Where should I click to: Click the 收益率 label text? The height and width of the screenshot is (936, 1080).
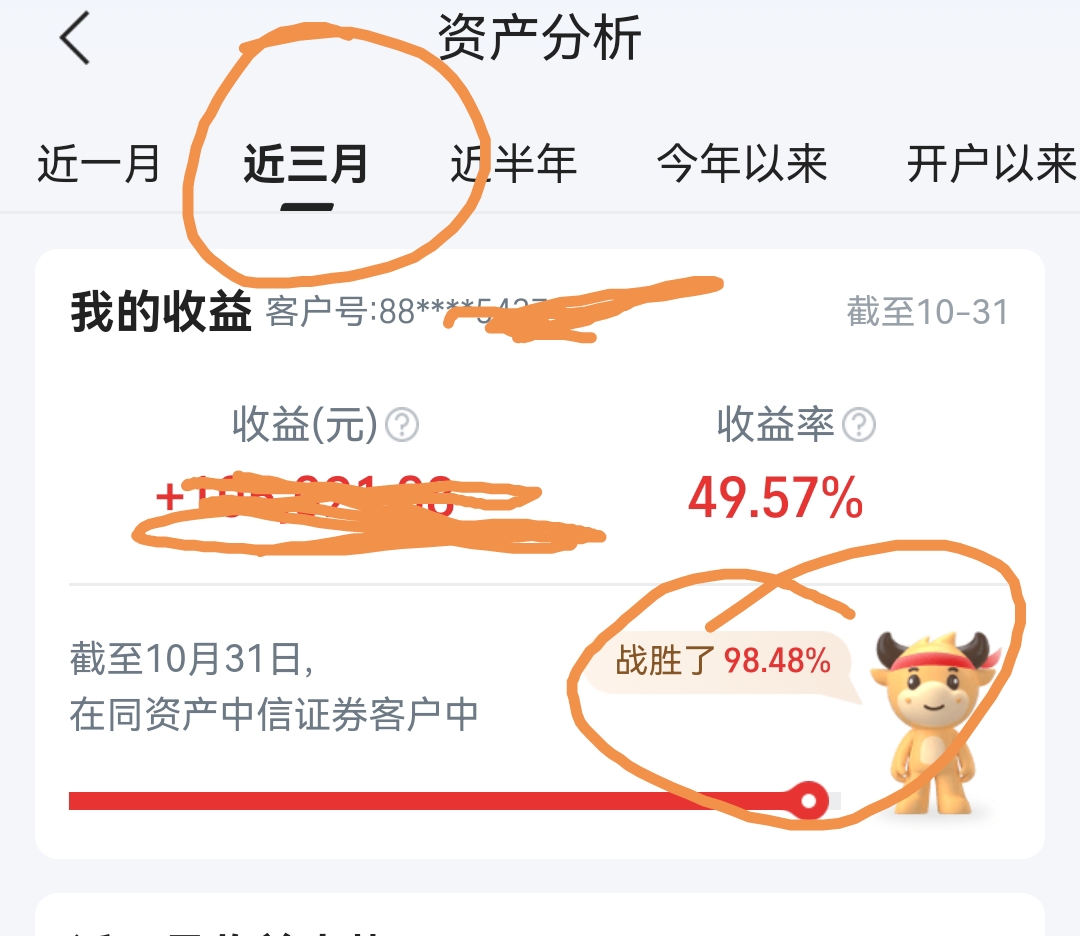point(776,424)
